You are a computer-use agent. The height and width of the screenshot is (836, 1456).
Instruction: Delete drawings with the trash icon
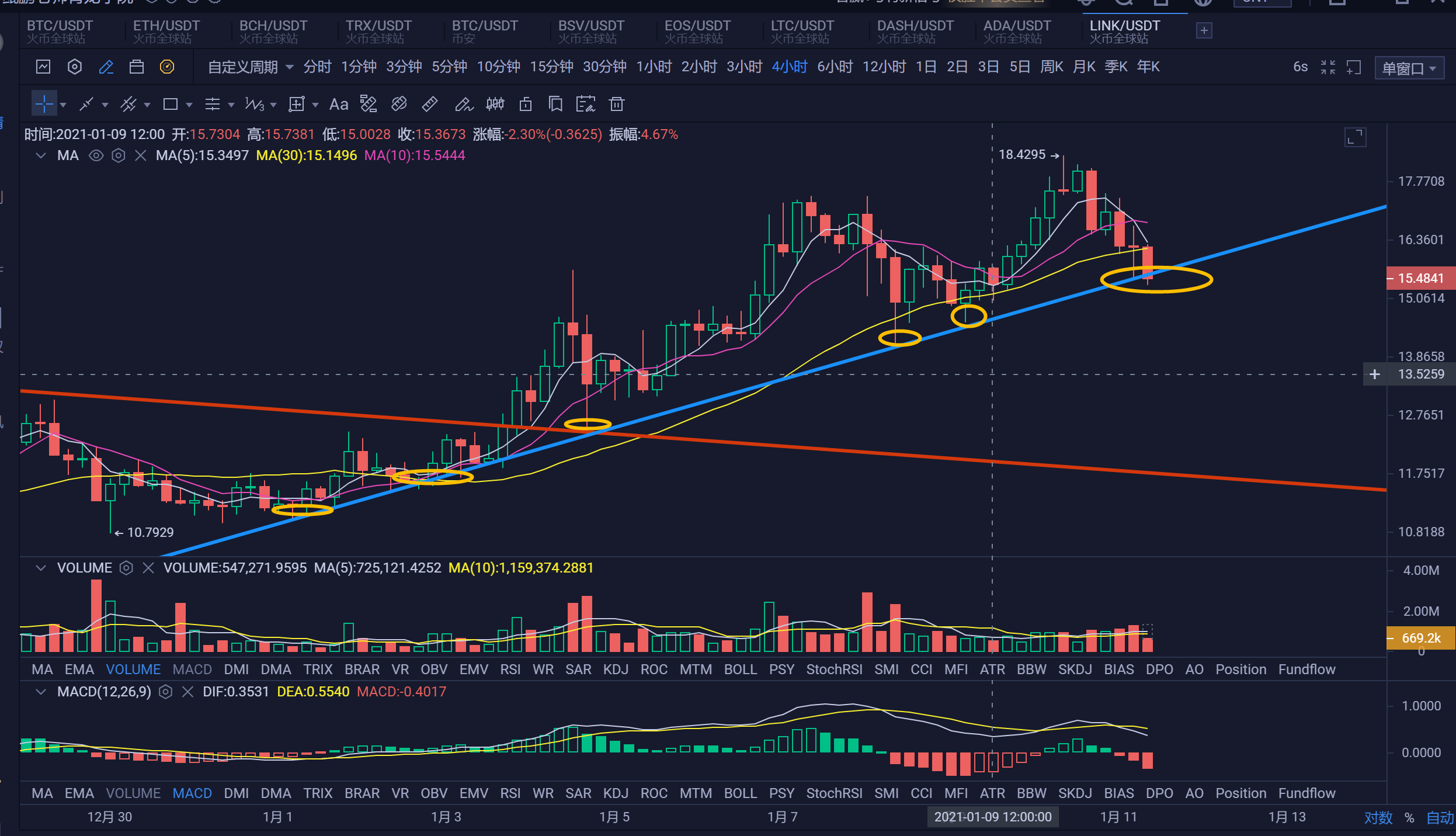pos(617,104)
